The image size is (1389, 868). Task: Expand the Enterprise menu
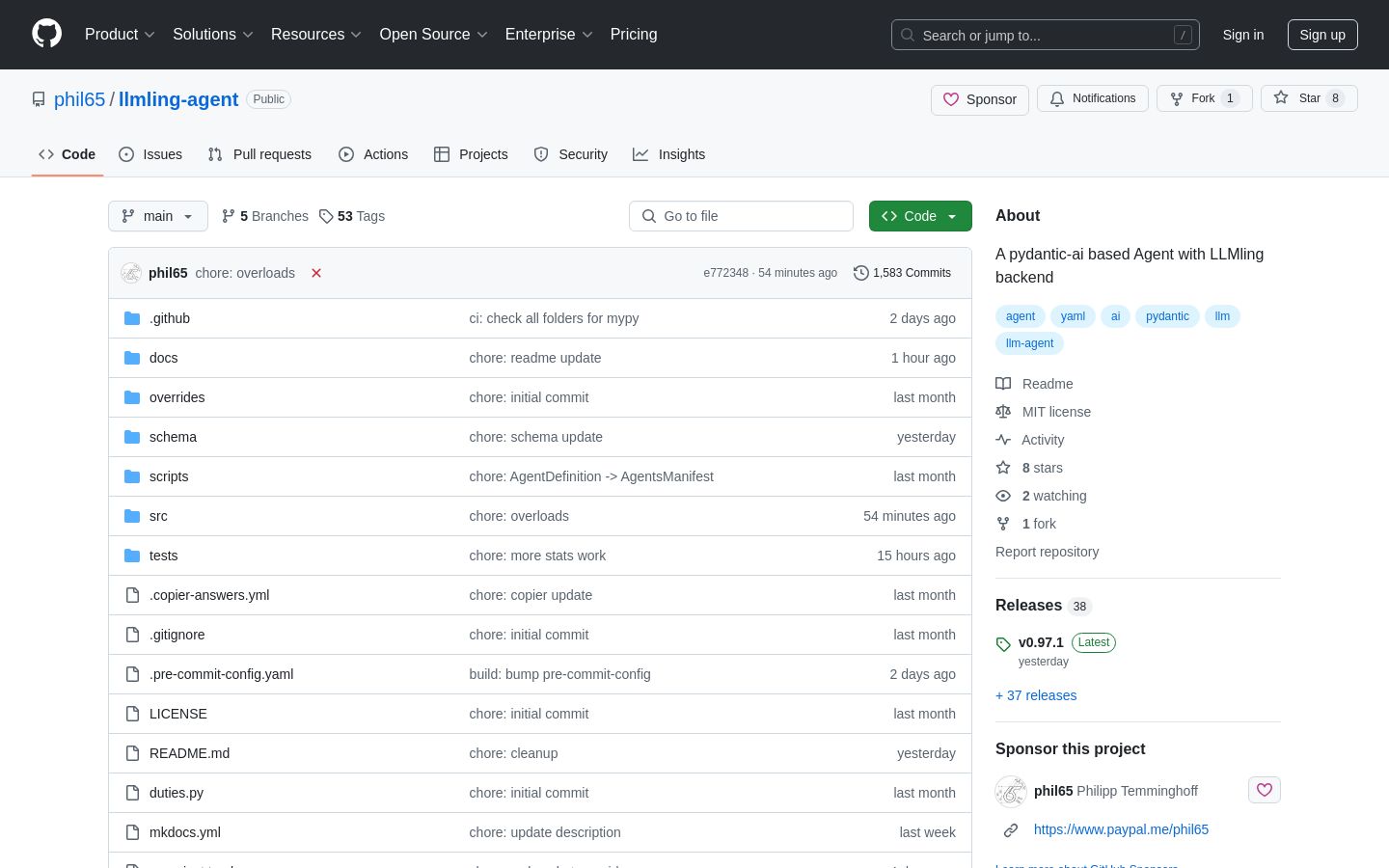pyautogui.click(x=549, y=34)
